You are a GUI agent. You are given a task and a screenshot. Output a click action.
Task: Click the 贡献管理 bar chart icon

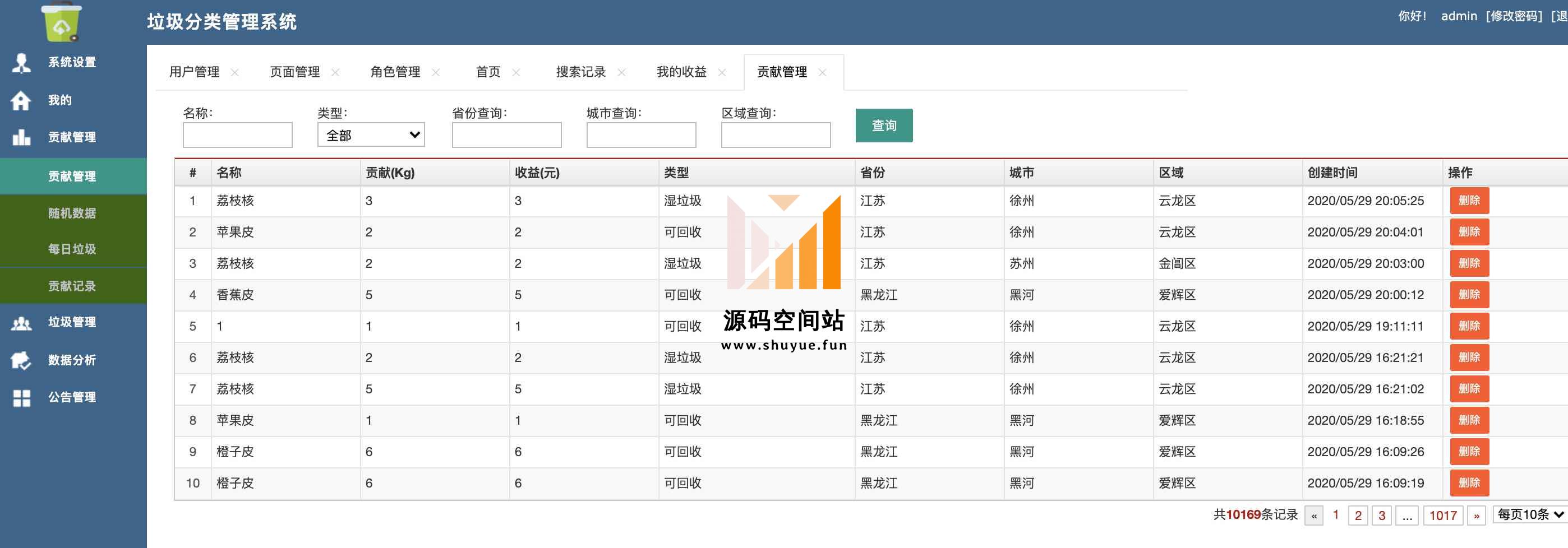pyautogui.click(x=21, y=137)
